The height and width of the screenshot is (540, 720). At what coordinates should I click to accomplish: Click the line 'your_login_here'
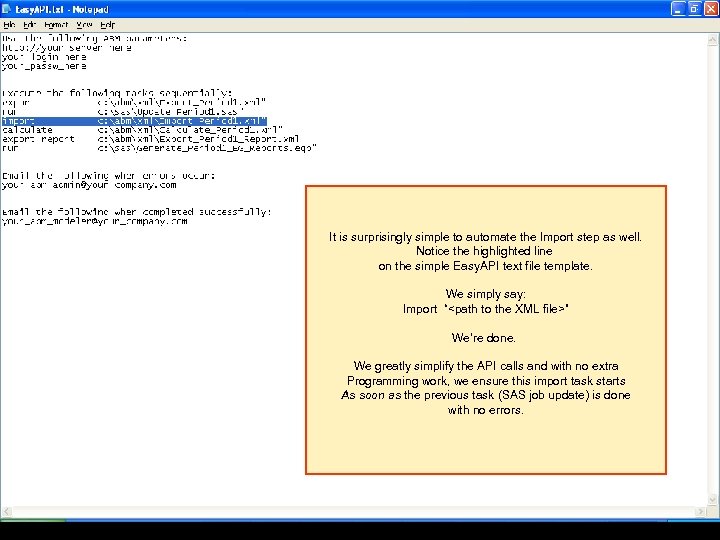44,57
